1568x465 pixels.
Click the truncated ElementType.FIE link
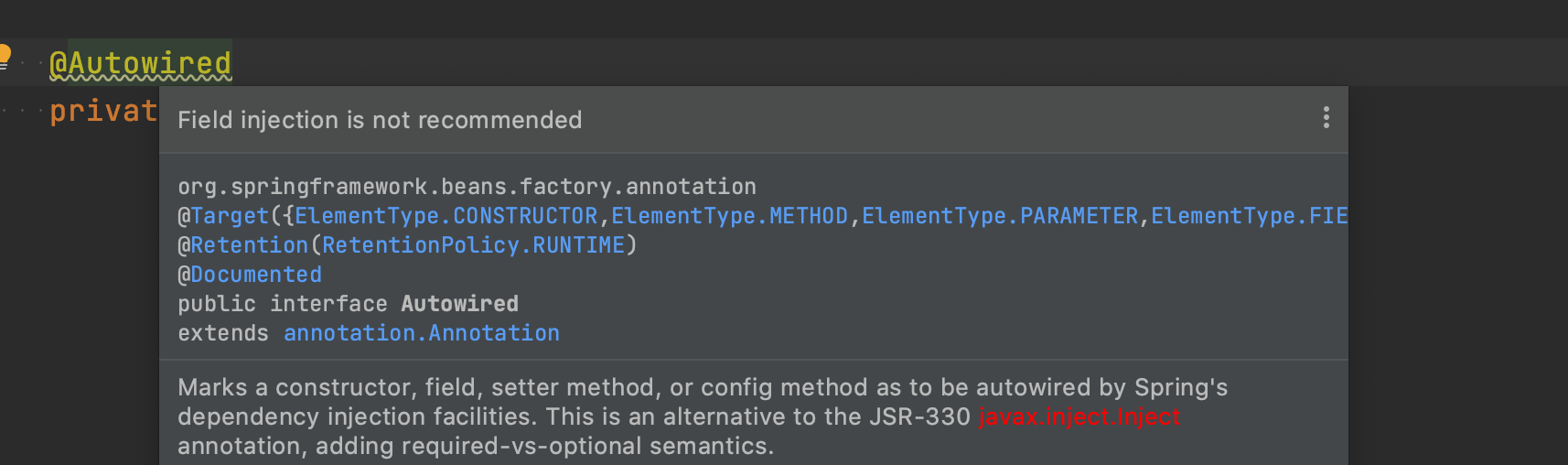pos(1249,216)
